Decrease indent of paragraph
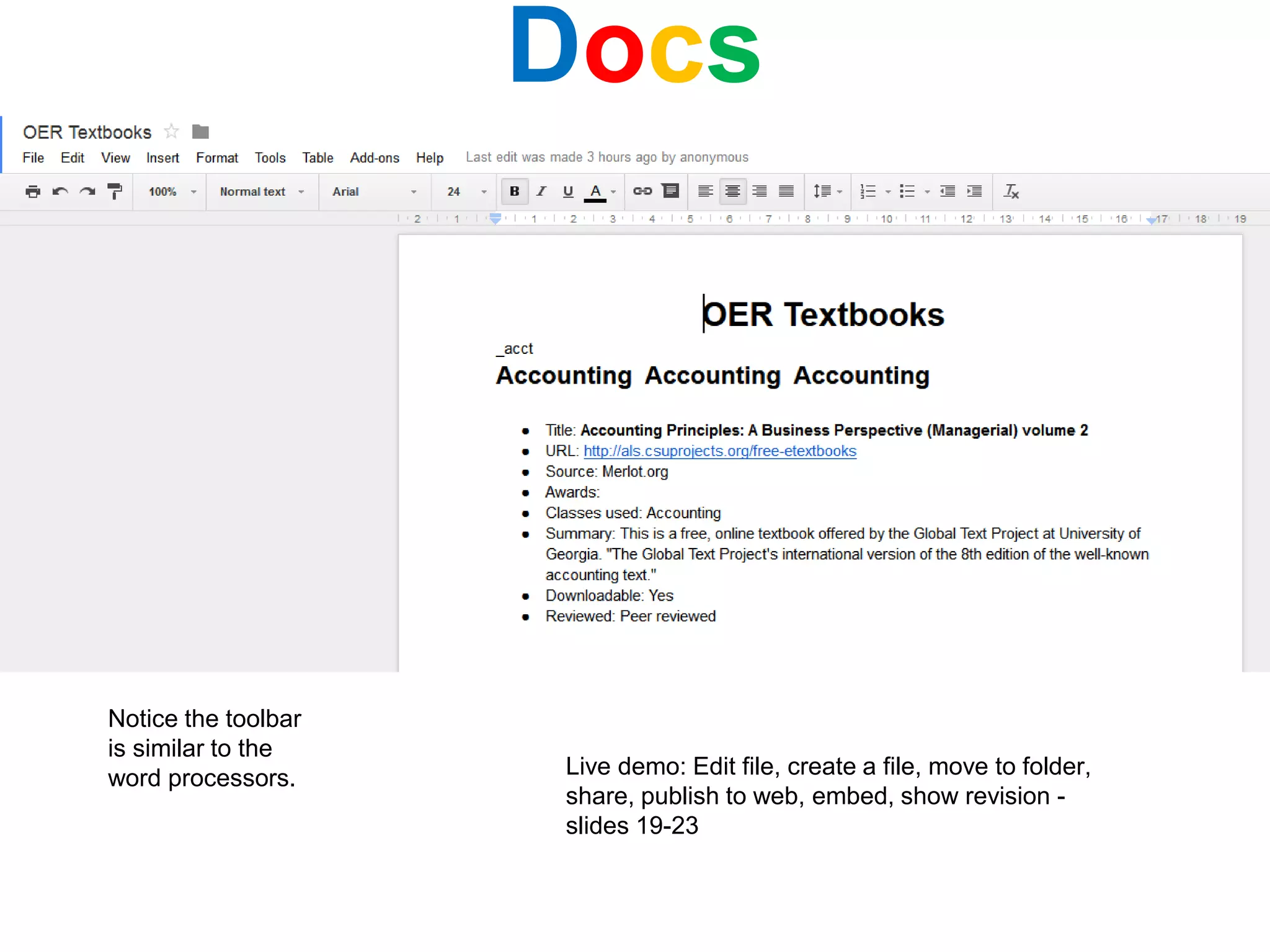Image resolution: width=1270 pixels, height=952 pixels. 948,192
